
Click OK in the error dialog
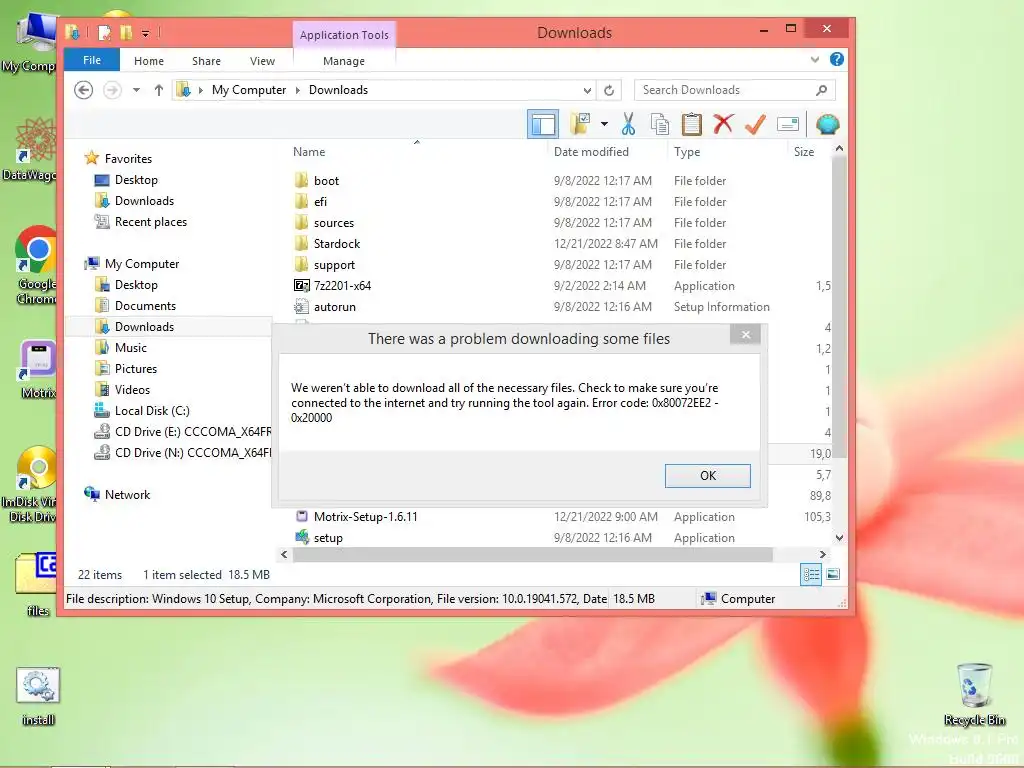tap(707, 475)
